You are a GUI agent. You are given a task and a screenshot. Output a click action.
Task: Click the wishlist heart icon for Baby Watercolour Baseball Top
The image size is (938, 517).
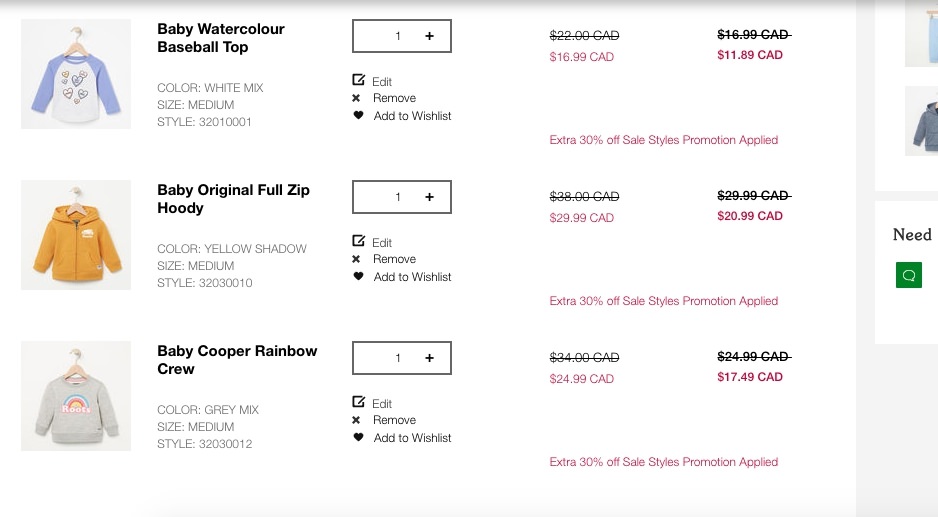tap(358, 116)
